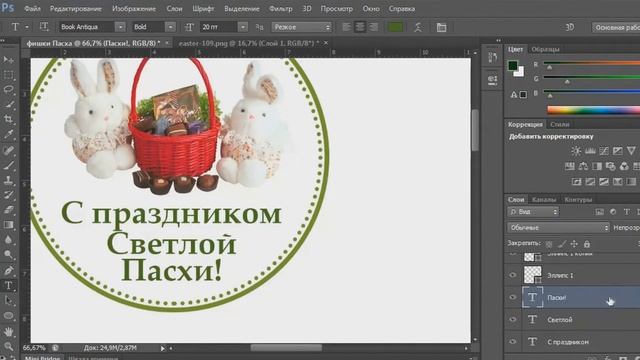Add a Color Balance adjustment
Screen dimensions: 640x360
tap(583, 166)
